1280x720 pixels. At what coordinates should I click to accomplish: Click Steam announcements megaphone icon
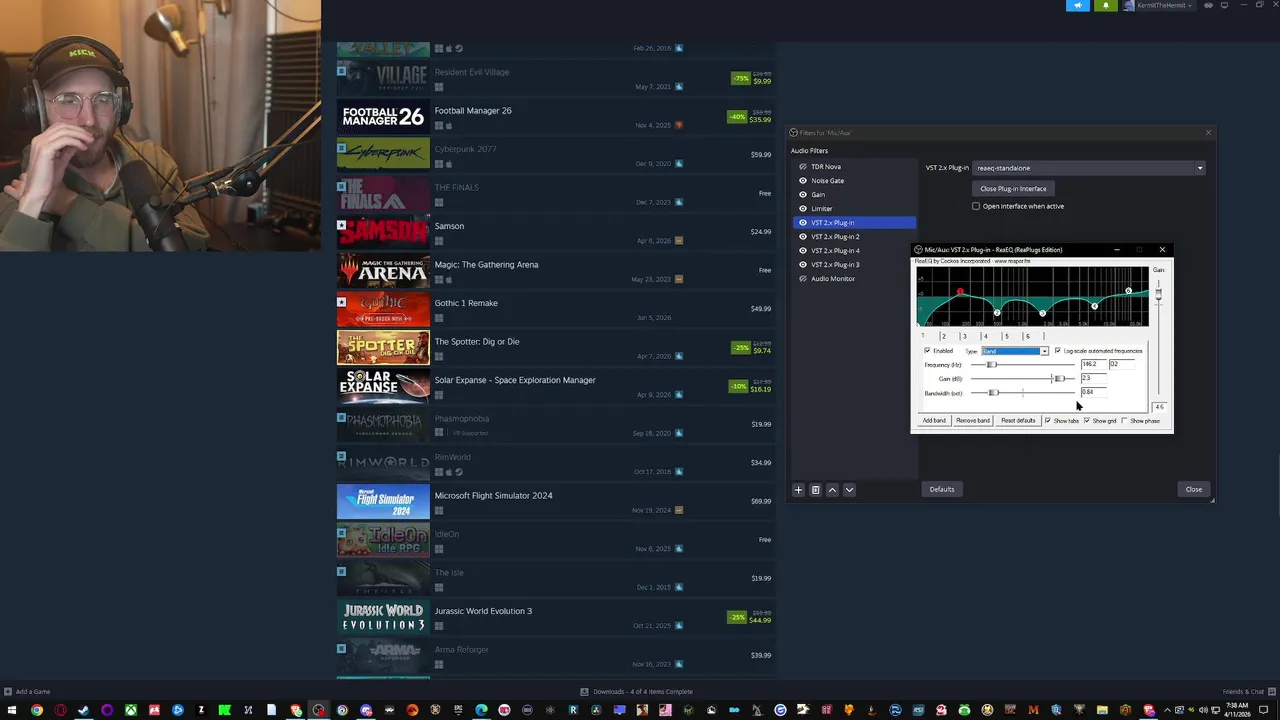pos(1078,5)
